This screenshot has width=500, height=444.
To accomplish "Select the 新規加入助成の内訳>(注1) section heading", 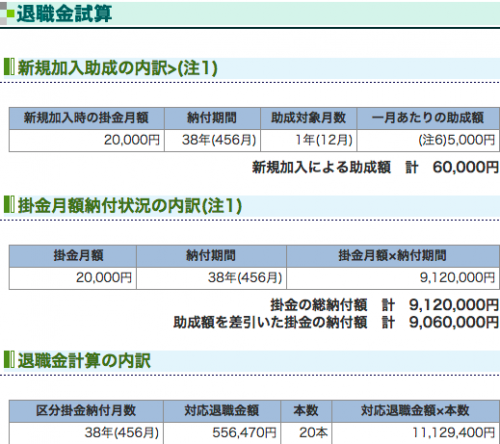I will 117,68.
